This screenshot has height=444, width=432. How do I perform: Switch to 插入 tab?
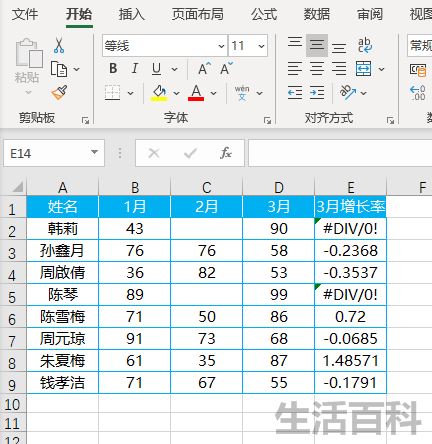132,15
